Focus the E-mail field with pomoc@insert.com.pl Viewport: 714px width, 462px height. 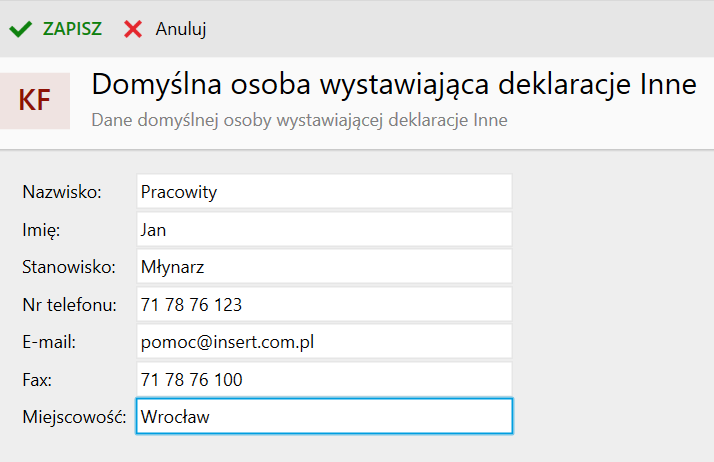pyautogui.click(x=324, y=341)
